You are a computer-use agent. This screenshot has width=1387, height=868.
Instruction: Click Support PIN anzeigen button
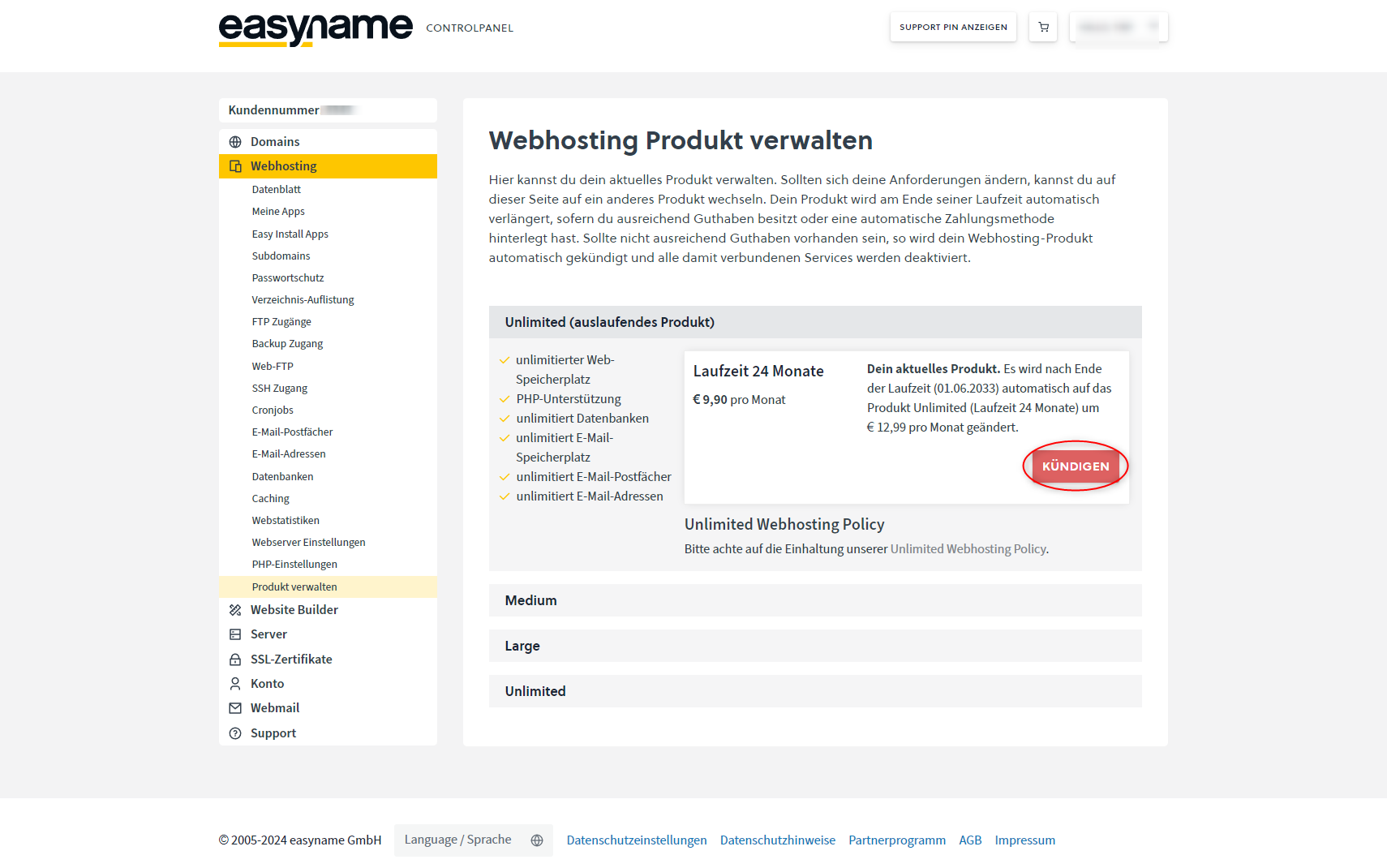tap(953, 27)
